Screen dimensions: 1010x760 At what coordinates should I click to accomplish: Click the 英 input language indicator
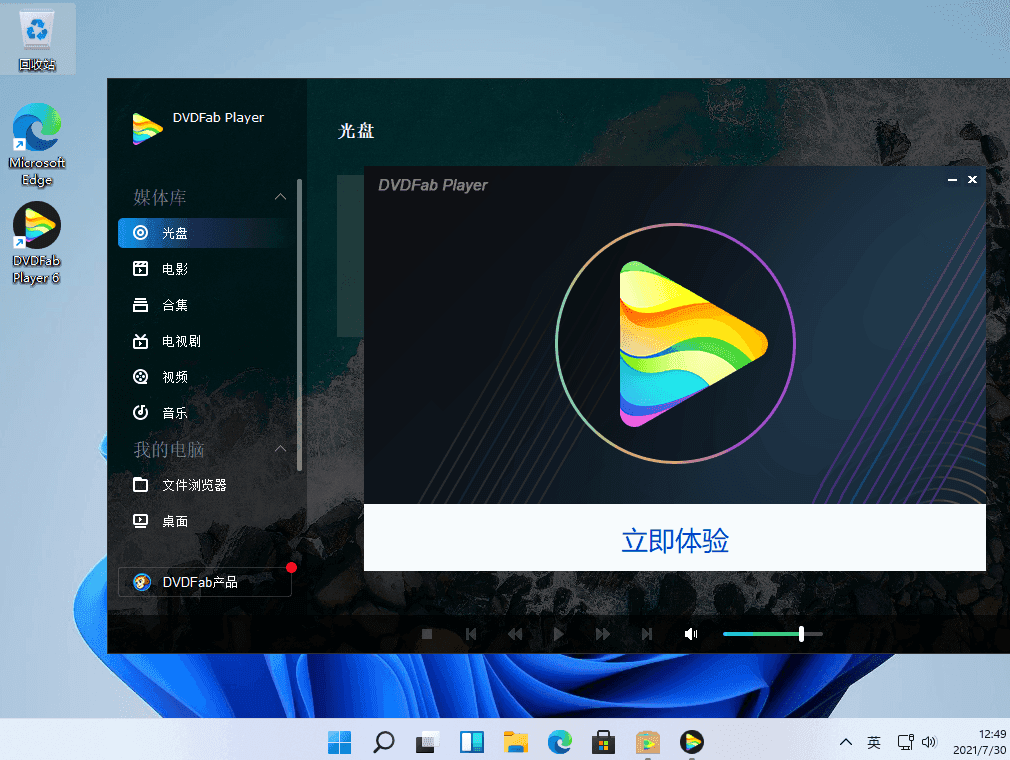874,742
